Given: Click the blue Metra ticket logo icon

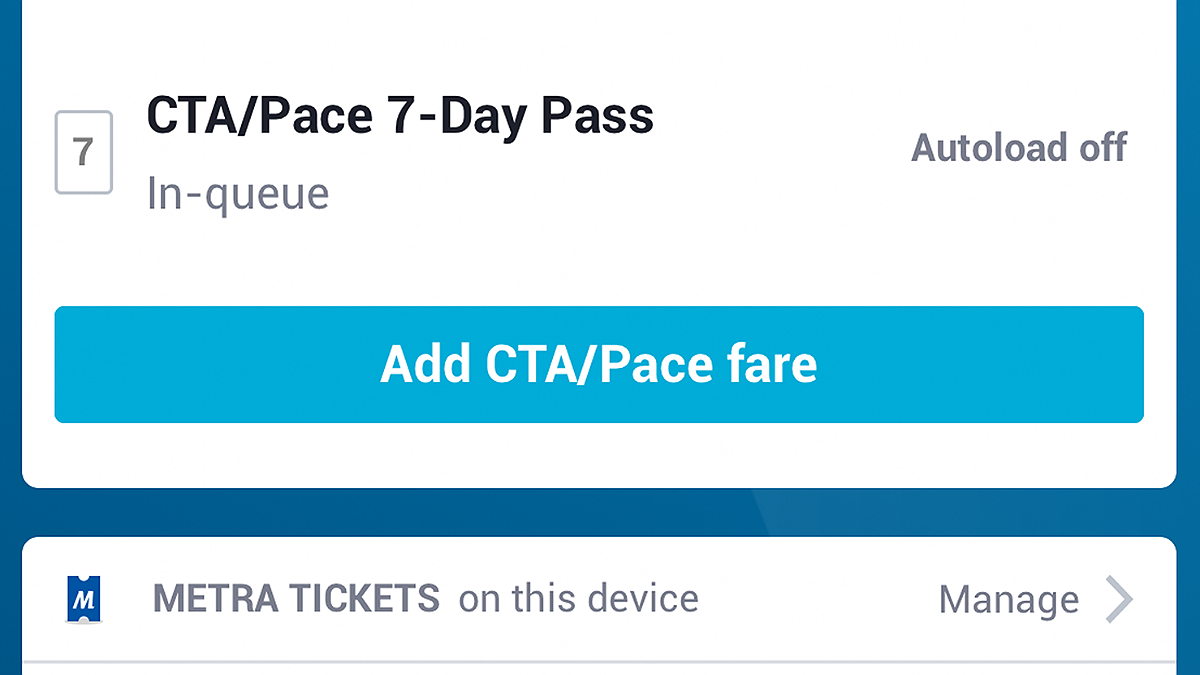Looking at the screenshot, I should pos(86,600).
